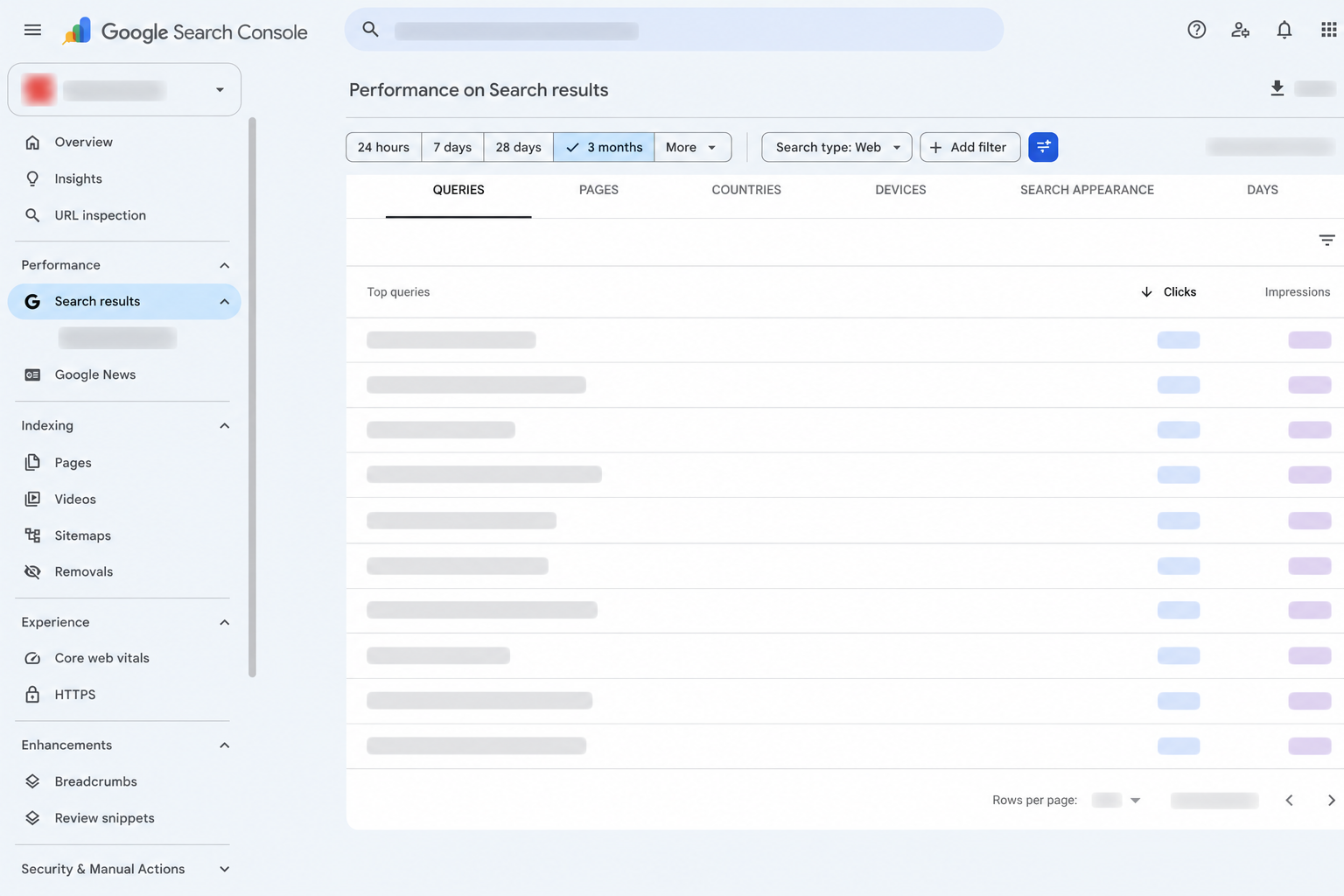Expand Security & Manual Actions section
The height and width of the screenshot is (896, 1344).
click(224, 869)
